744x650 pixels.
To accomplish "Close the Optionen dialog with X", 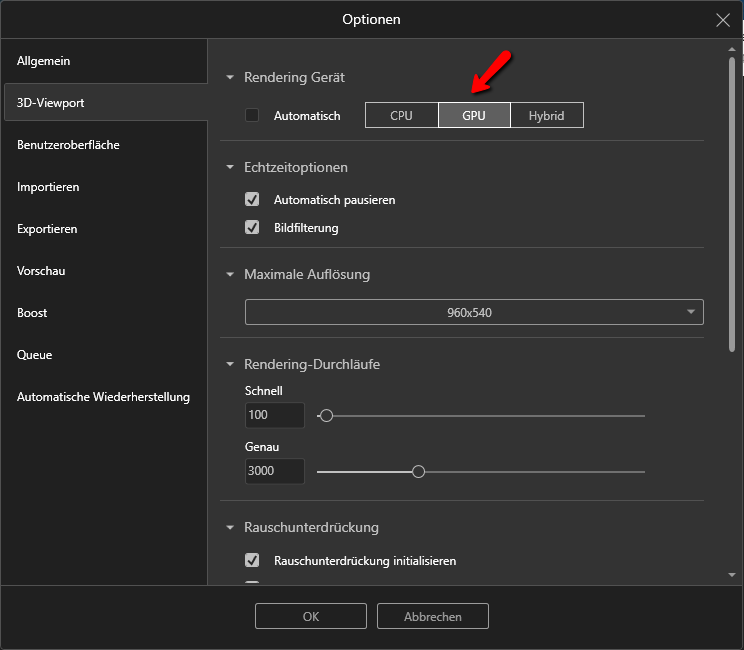I will pos(723,19).
